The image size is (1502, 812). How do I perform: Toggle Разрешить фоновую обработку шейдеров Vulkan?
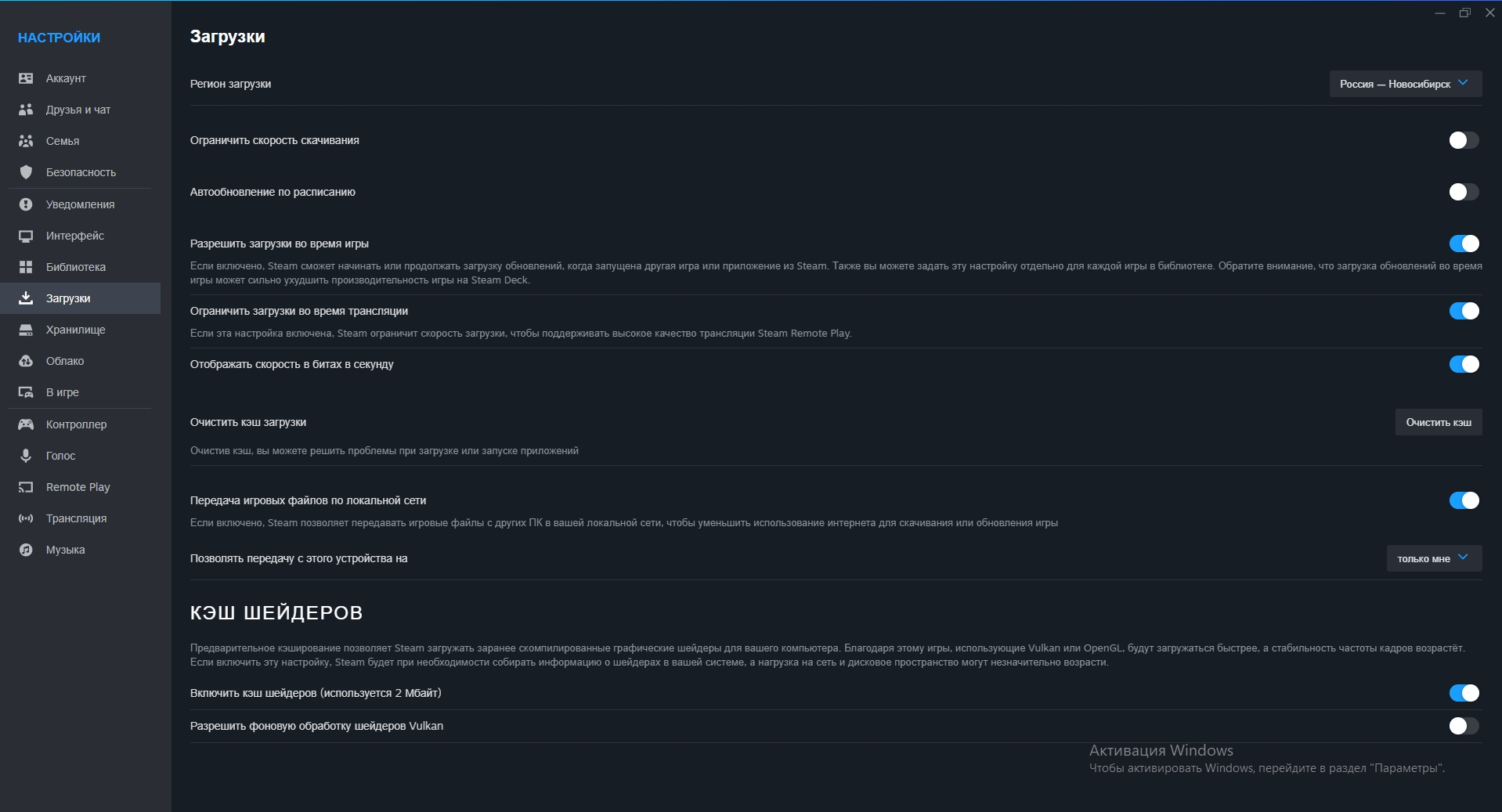pyautogui.click(x=1463, y=726)
